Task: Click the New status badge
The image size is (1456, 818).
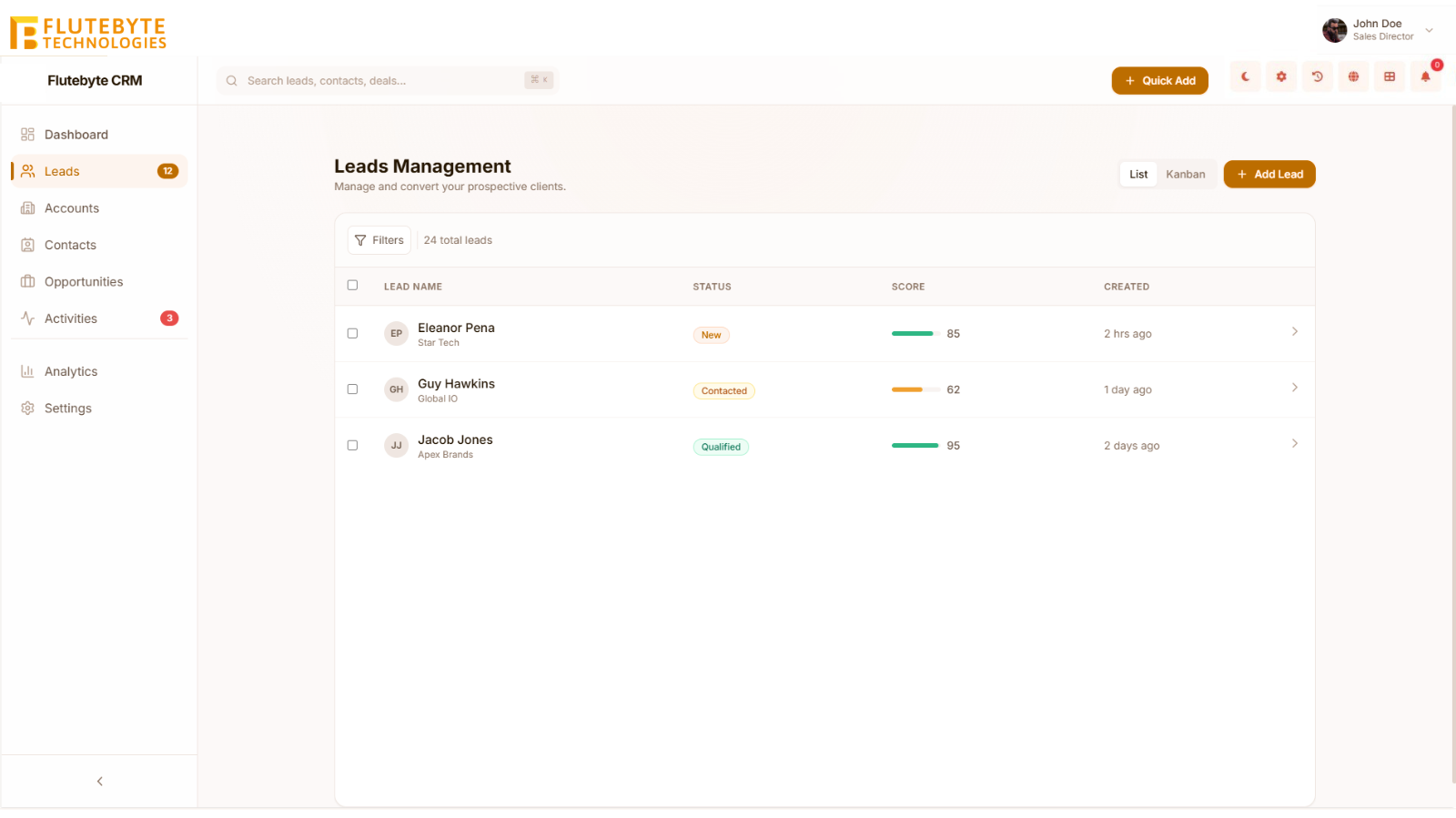Action: coord(711,336)
